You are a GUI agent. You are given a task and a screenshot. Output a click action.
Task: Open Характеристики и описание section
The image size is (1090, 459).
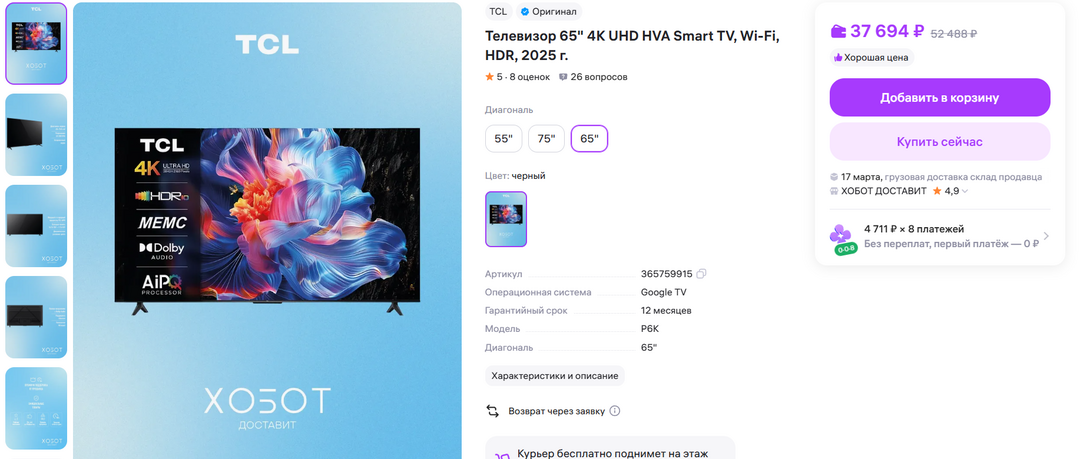click(x=555, y=376)
